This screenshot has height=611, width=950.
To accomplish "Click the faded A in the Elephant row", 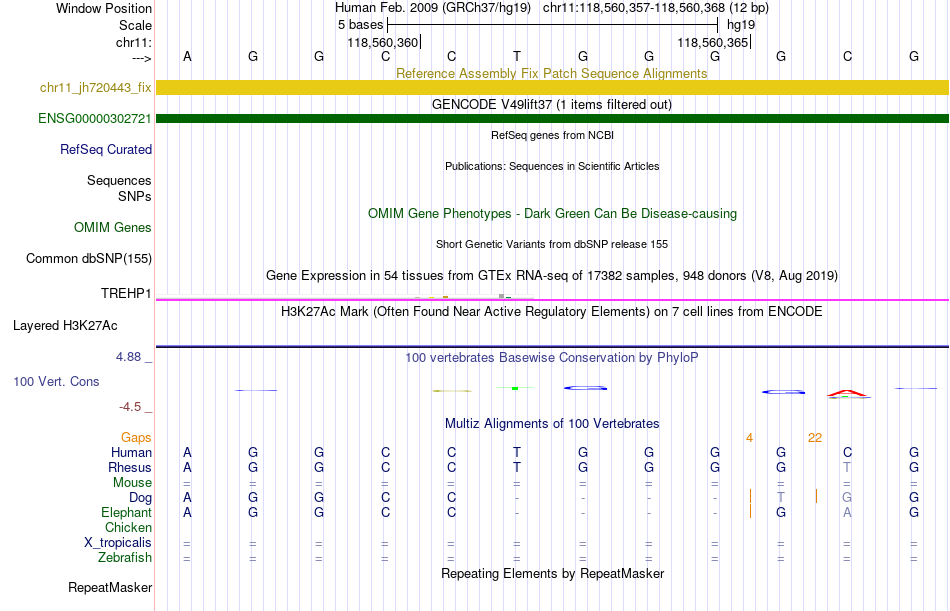I will coord(847,512).
